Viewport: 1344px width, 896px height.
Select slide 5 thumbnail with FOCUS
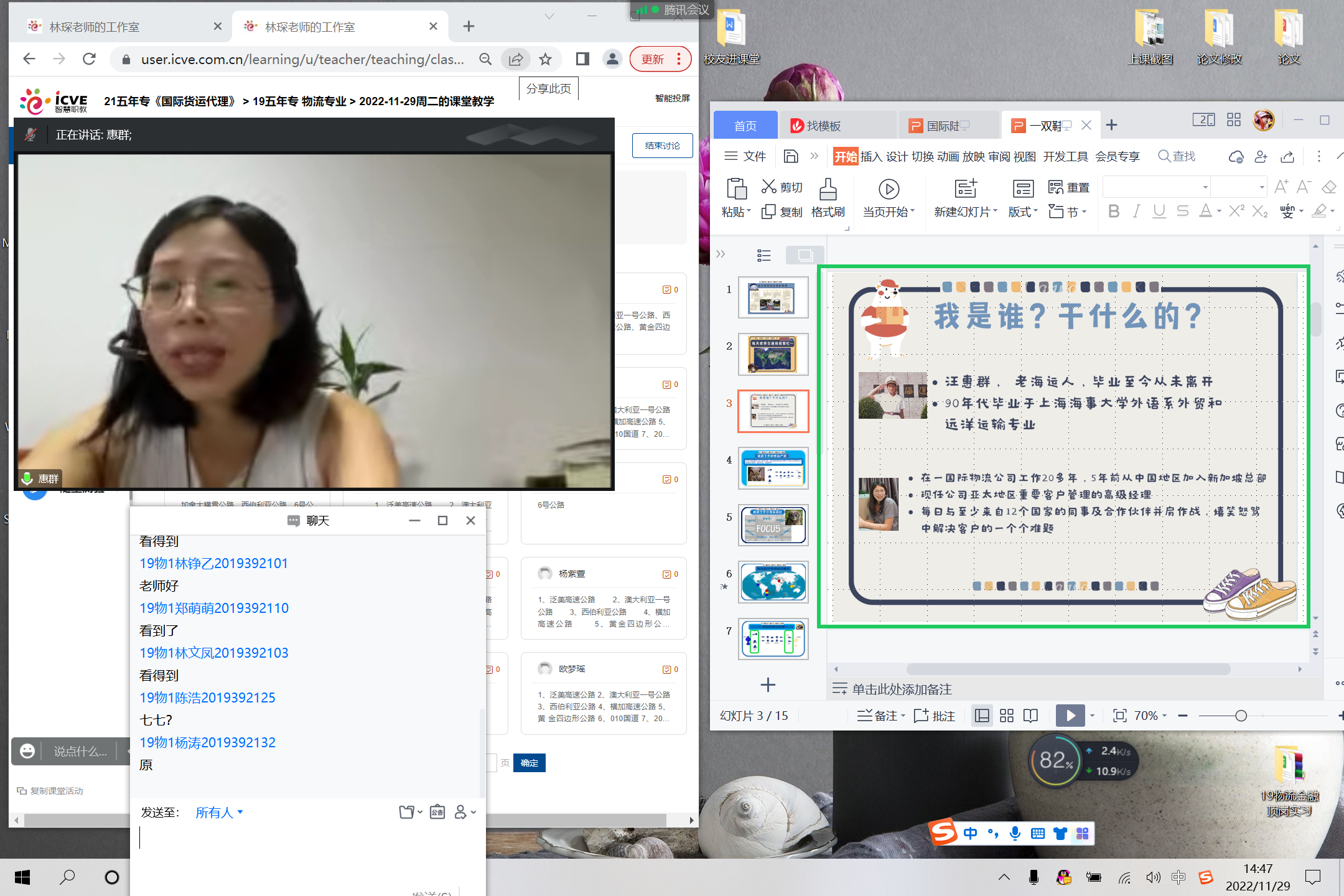[x=773, y=525]
